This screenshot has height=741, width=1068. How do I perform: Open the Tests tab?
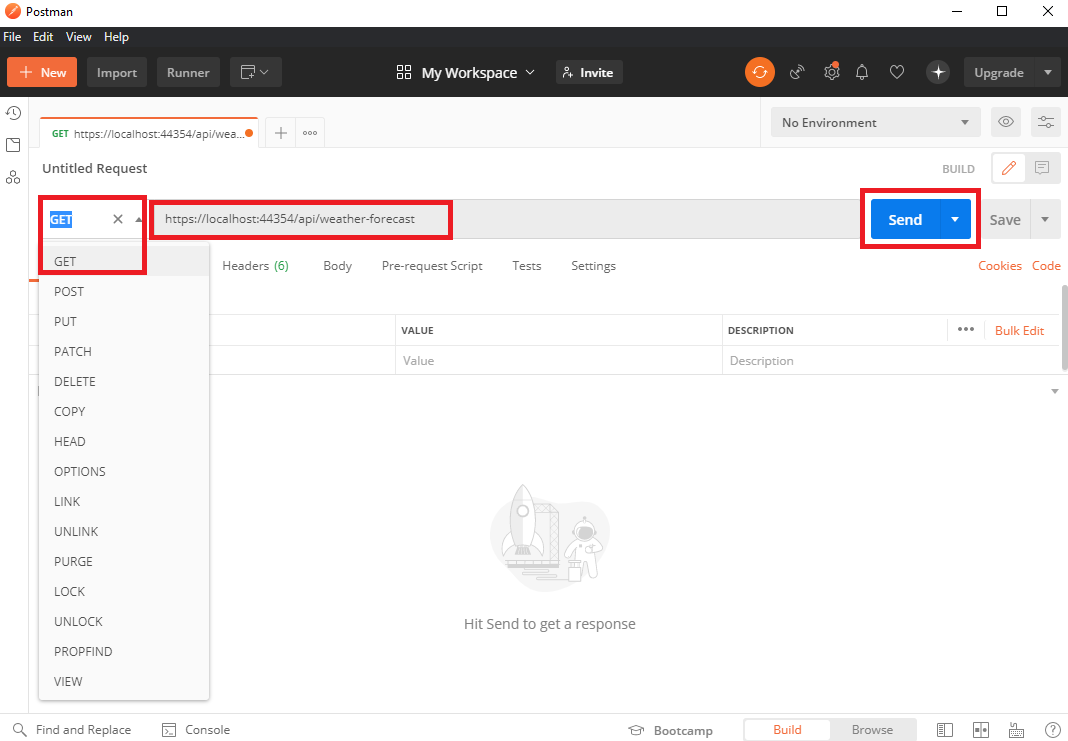[527, 266]
